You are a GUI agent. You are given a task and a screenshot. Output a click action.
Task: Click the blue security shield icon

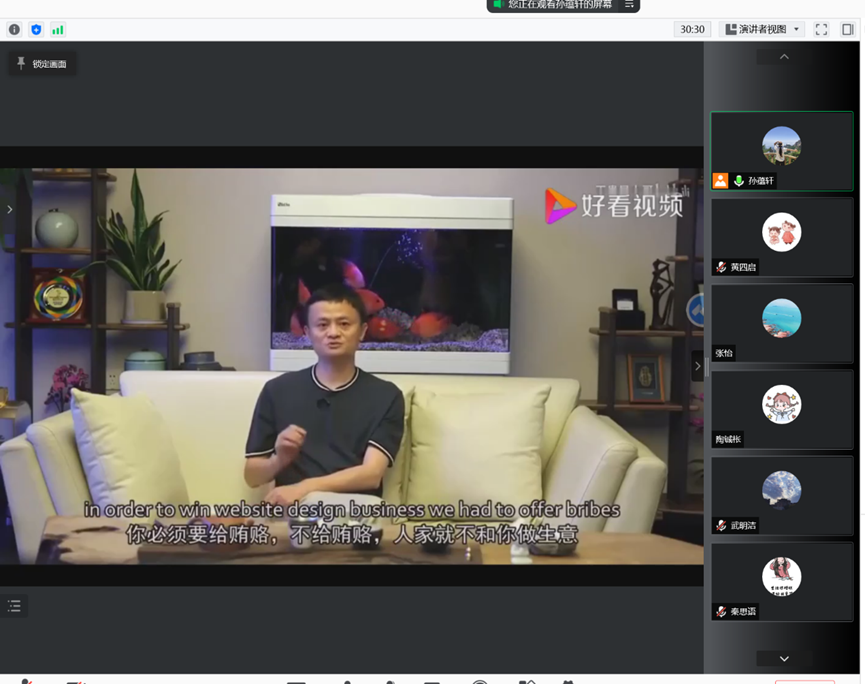[36, 30]
